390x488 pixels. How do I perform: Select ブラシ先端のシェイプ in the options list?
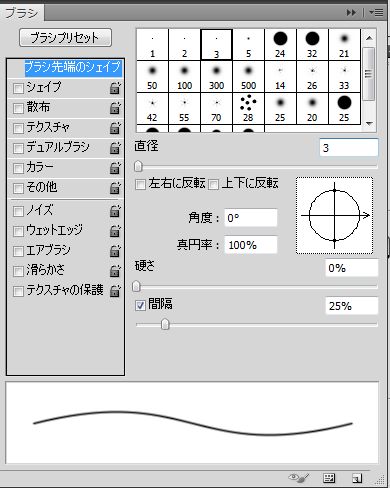(73, 67)
